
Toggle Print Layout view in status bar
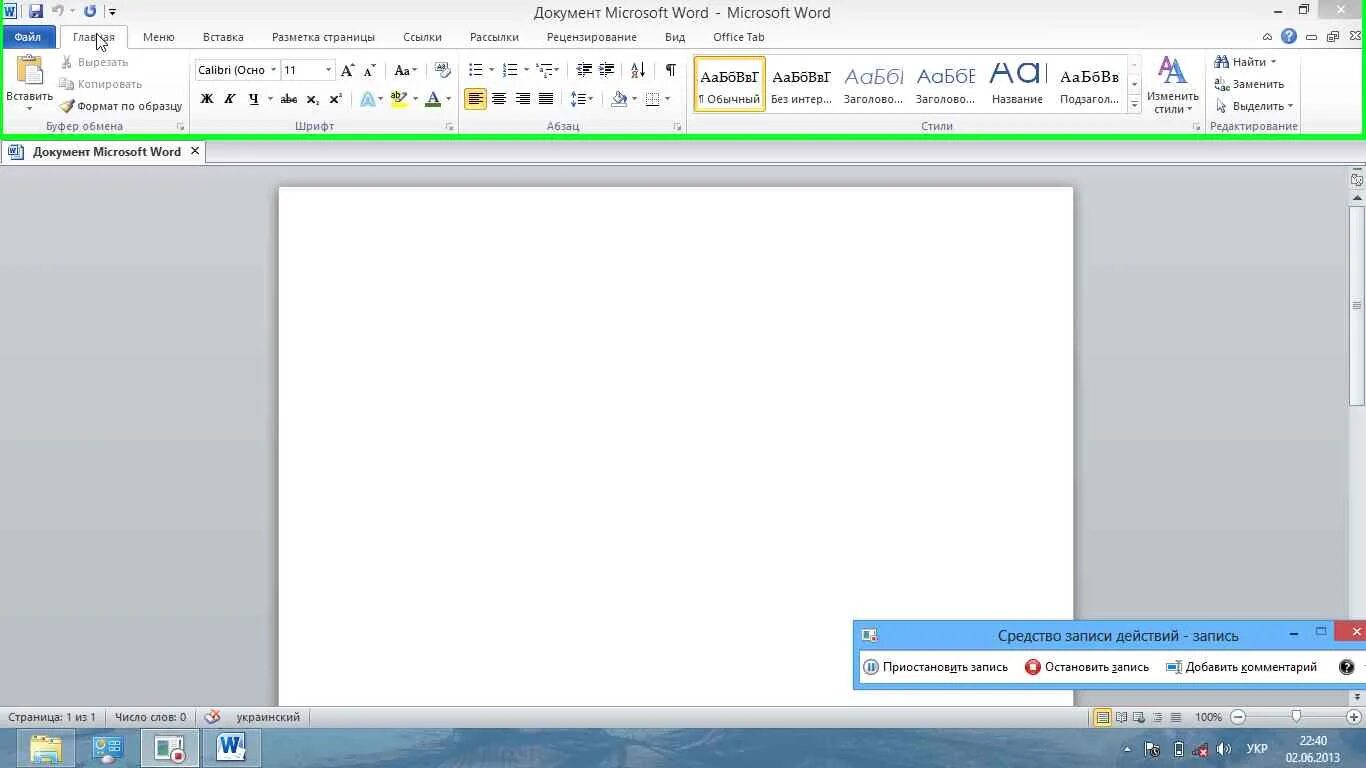click(x=1102, y=717)
